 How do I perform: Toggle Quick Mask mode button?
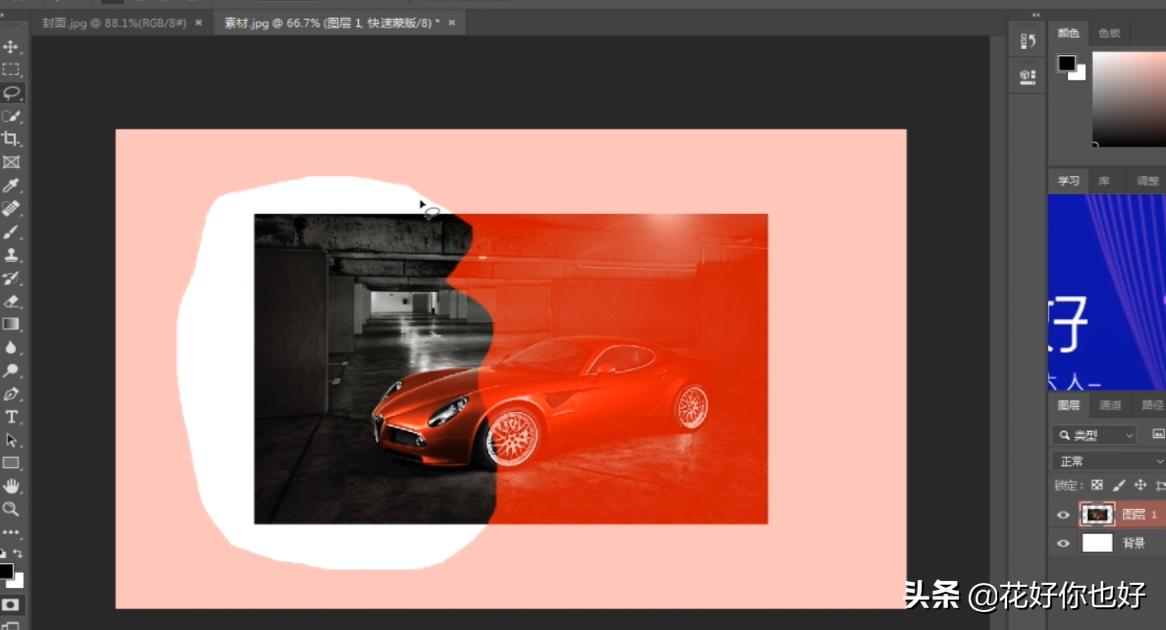coord(10,605)
